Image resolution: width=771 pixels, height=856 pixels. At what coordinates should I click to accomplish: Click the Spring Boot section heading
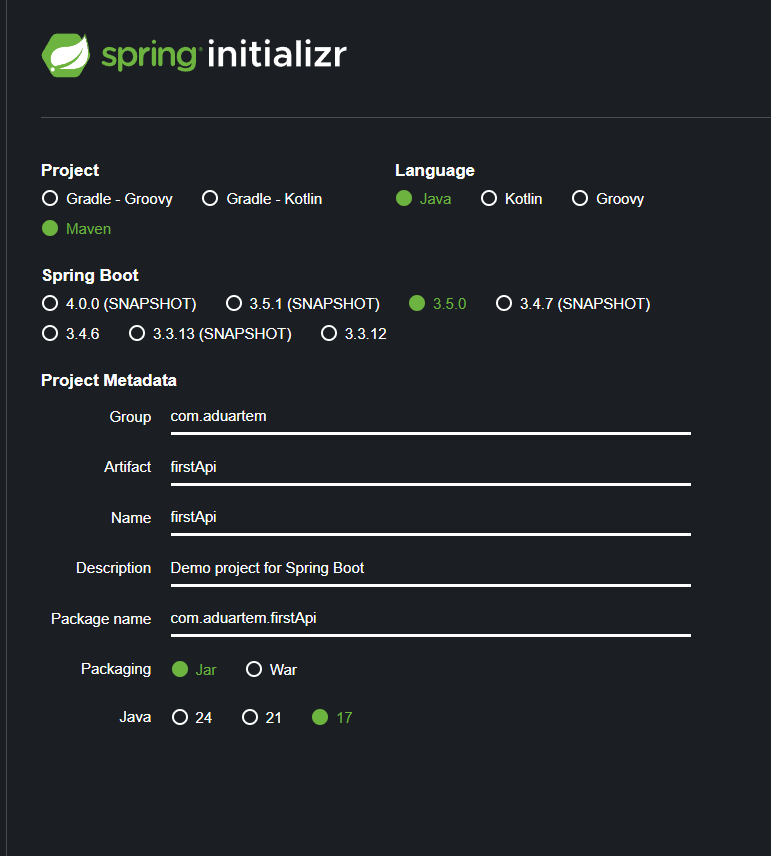tap(90, 275)
